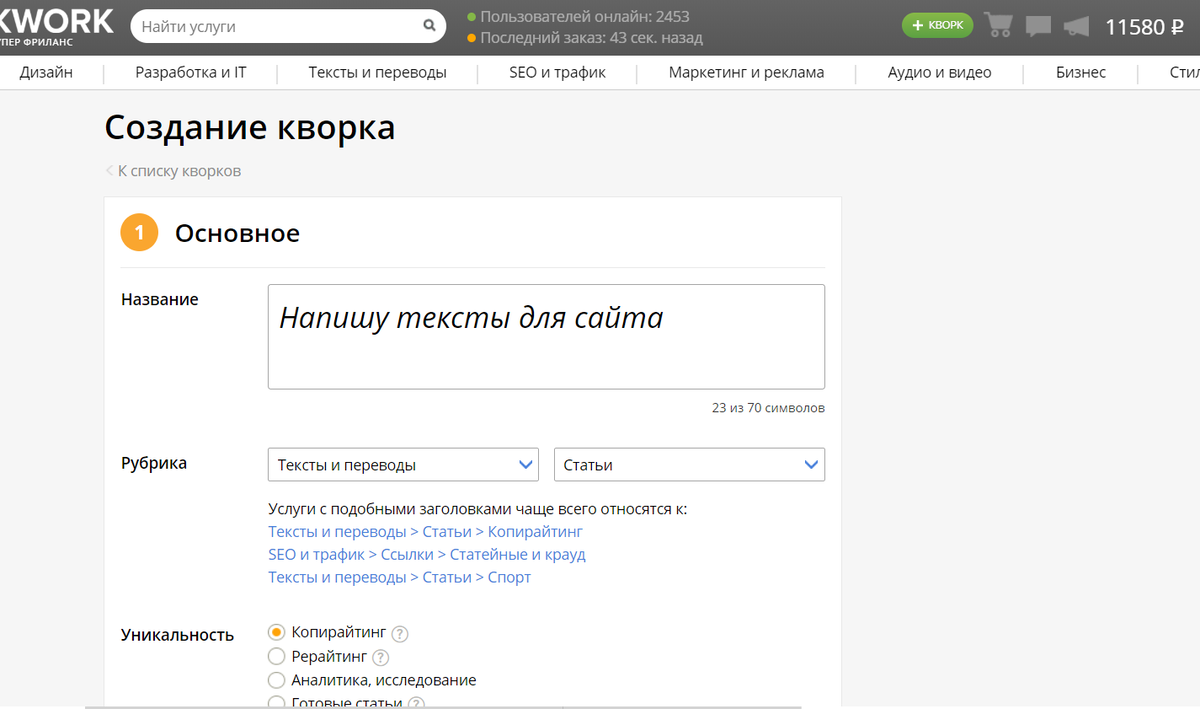Click the К списку кворков link
Viewport: 1200px width, 709px height.
point(180,170)
